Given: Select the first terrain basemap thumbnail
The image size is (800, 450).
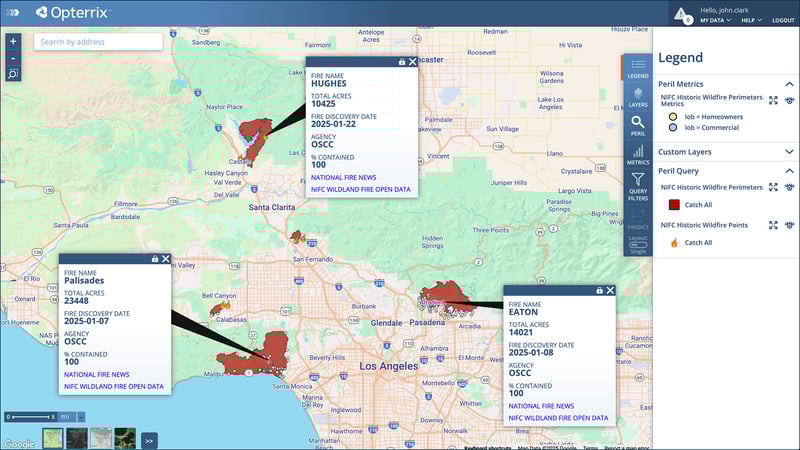Looking at the screenshot, I should [x=53, y=438].
